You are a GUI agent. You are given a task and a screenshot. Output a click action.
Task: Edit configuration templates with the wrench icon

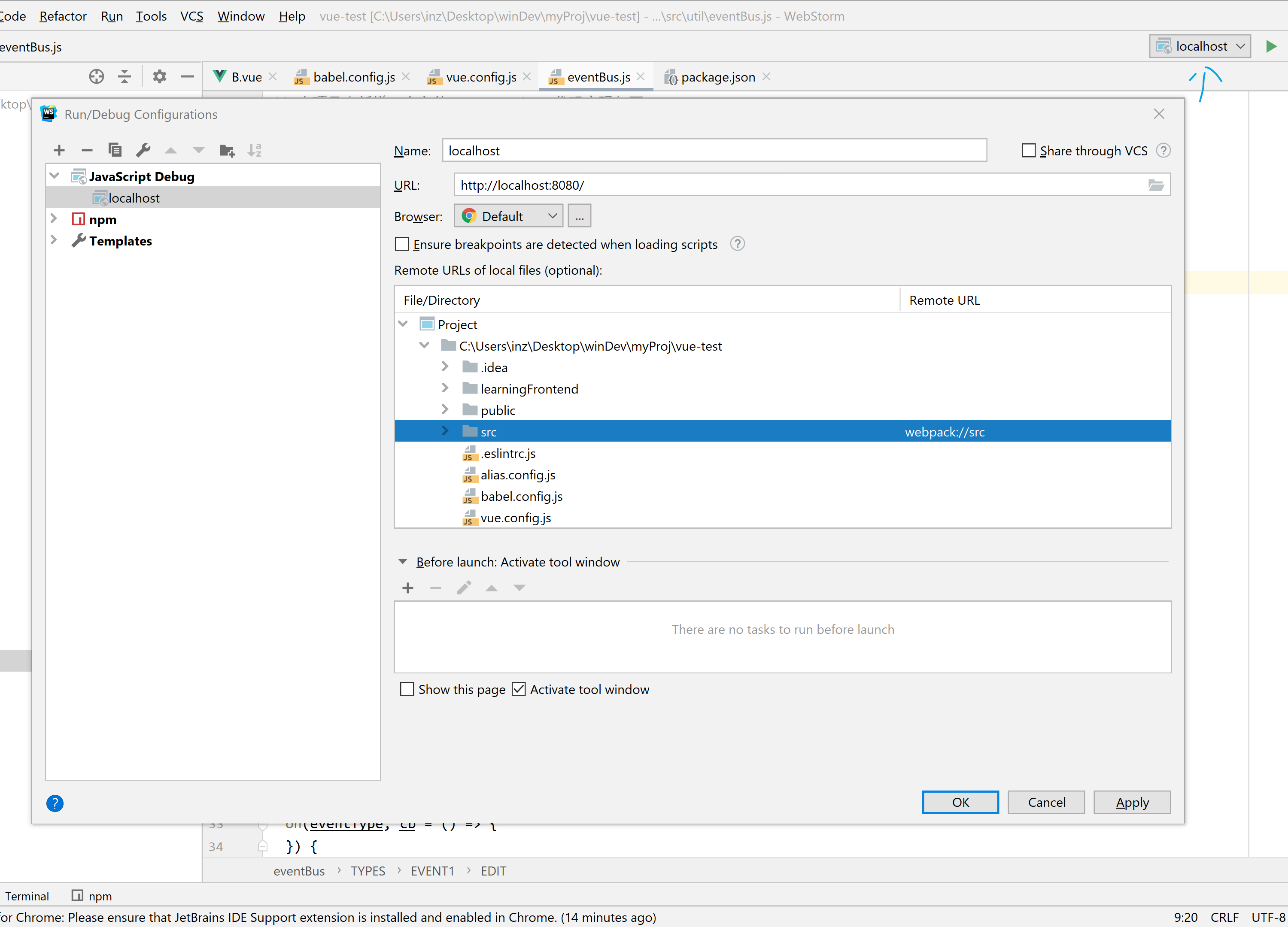coord(143,150)
